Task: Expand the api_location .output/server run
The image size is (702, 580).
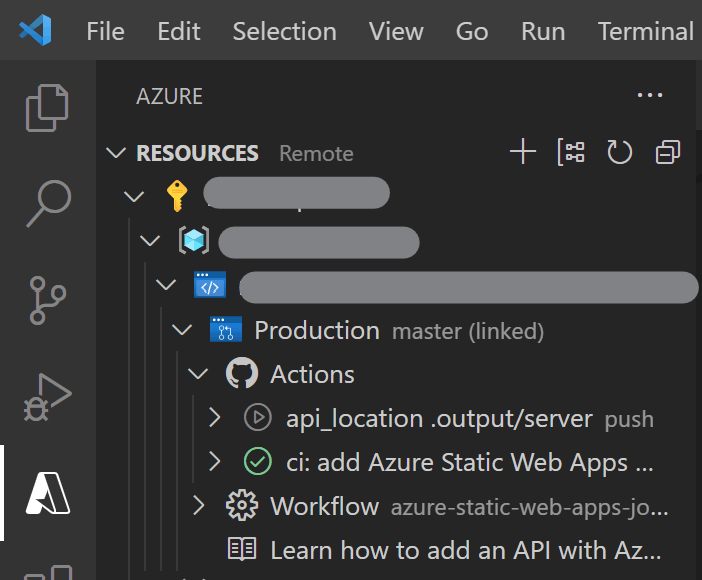Action: point(215,417)
